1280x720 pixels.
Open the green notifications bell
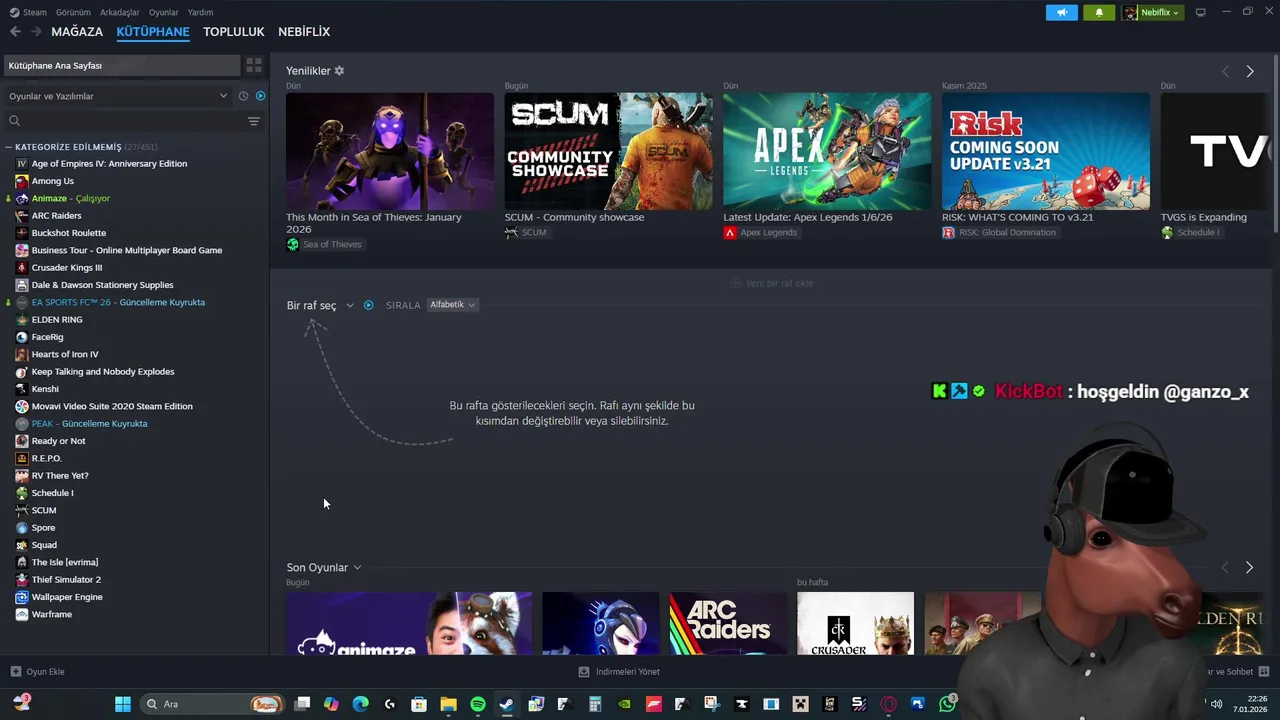point(1099,12)
